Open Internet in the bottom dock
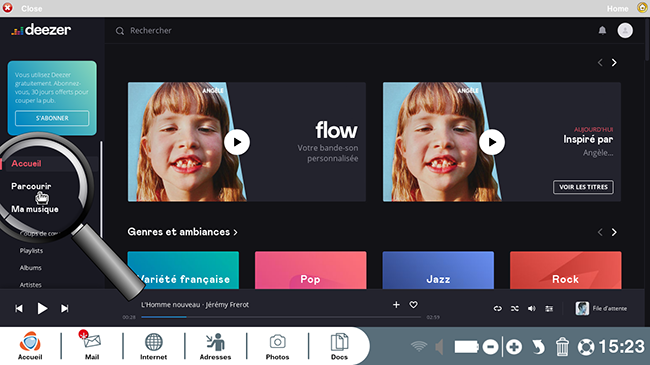Viewport: 650px width, 365px height. (153, 346)
